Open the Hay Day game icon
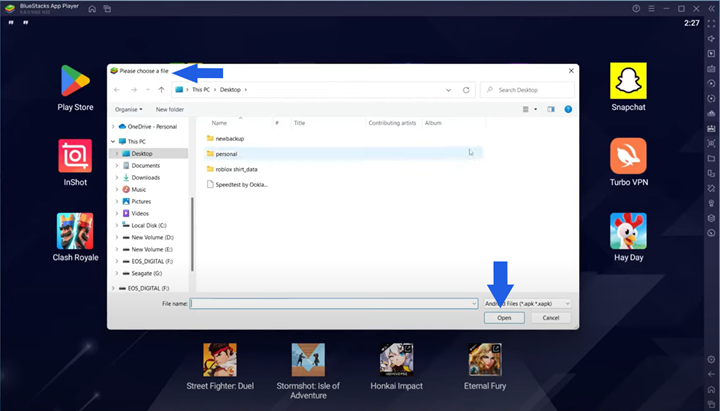 point(628,231)
